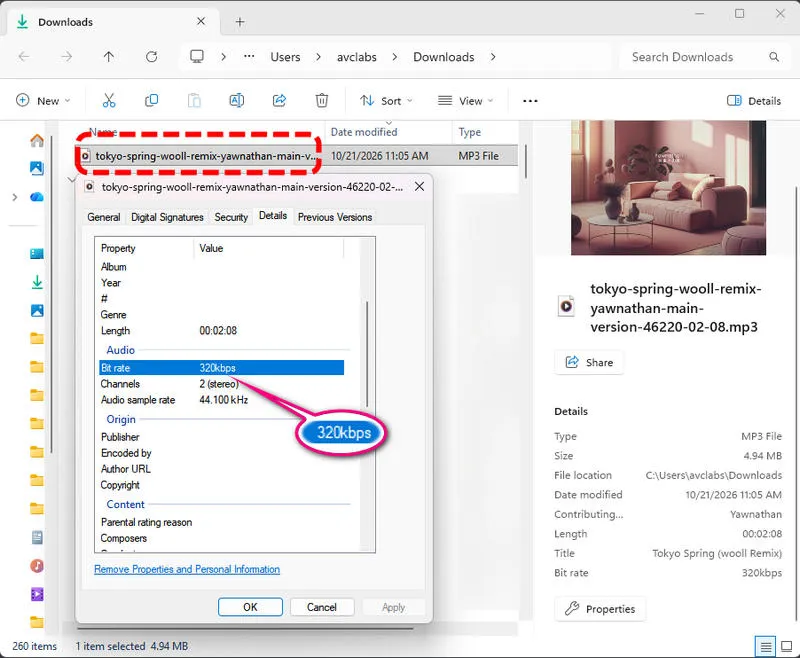This screenshot has width=800, height=658.
Task: Click the OK button
Action: [250, 607]
